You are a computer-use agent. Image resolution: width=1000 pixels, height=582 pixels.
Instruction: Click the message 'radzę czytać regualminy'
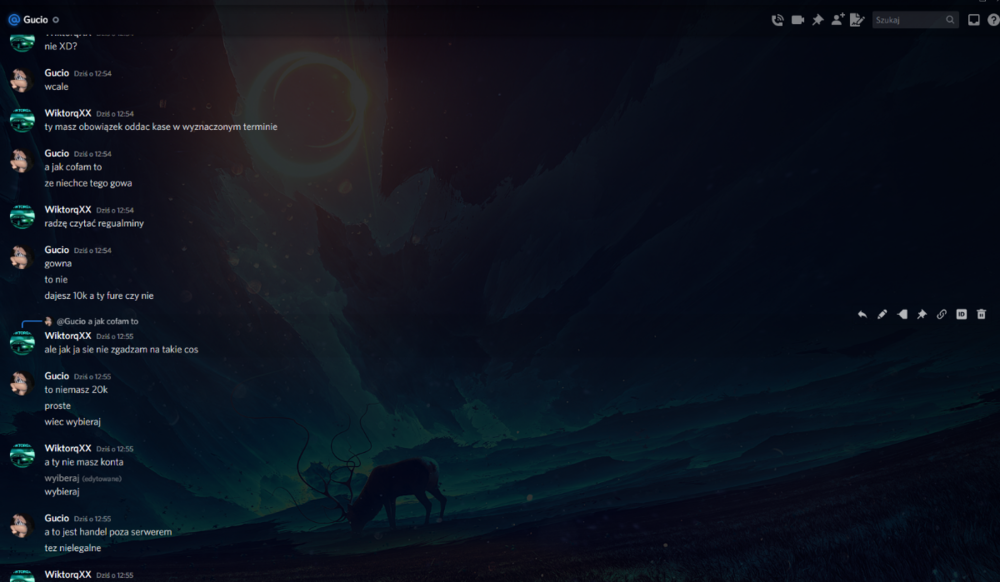pyautogui.click(x=94, y=223)
